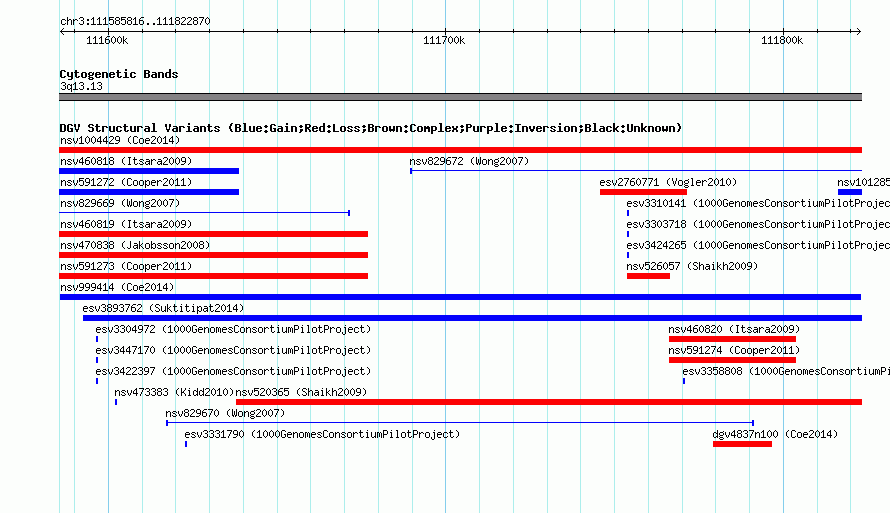Select the red nsv591274 loss bar
Viewport: 890px width, 513px height.
pos(732,360)
